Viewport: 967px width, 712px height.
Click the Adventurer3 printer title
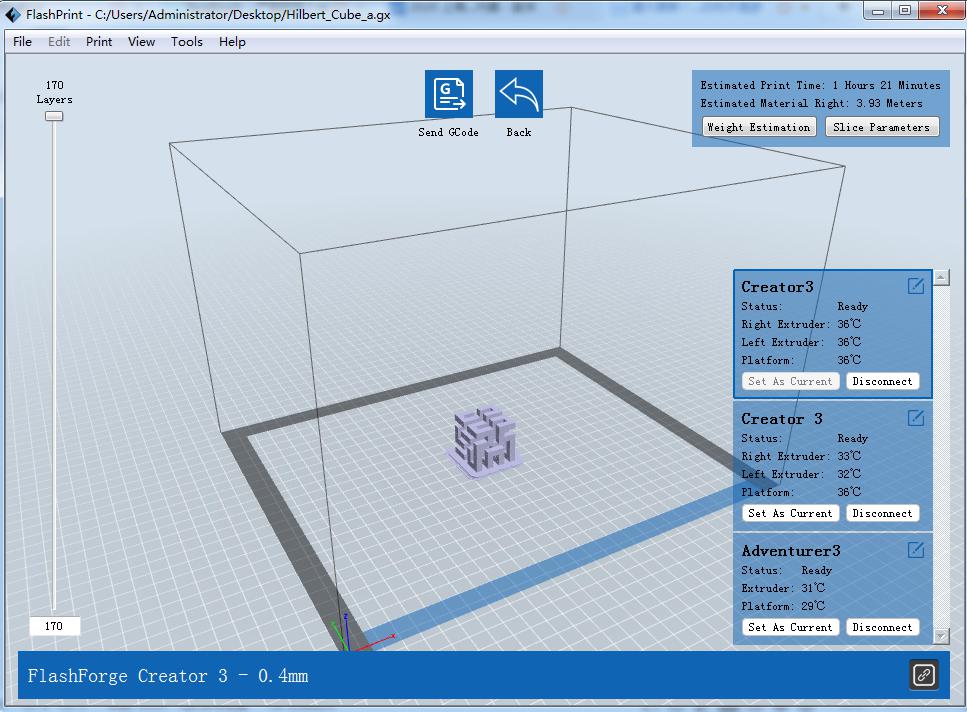pos(791,550)
